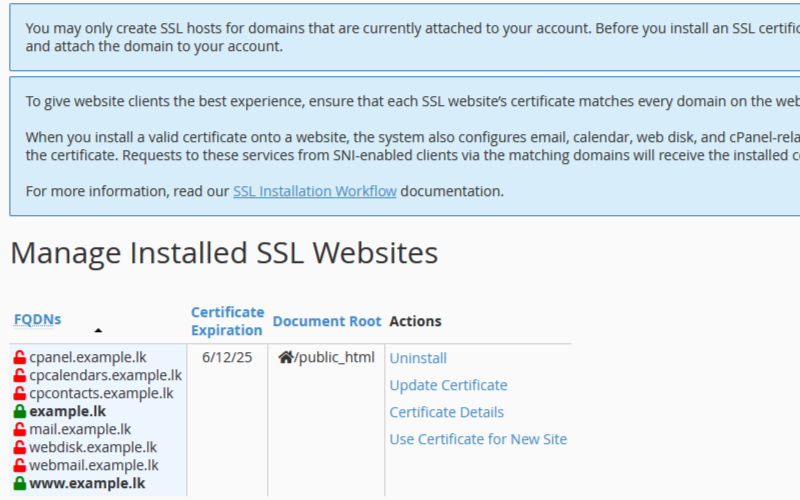Click the /public_html document root path
Screen dimensions: 800x500
[x=334, y=357]
